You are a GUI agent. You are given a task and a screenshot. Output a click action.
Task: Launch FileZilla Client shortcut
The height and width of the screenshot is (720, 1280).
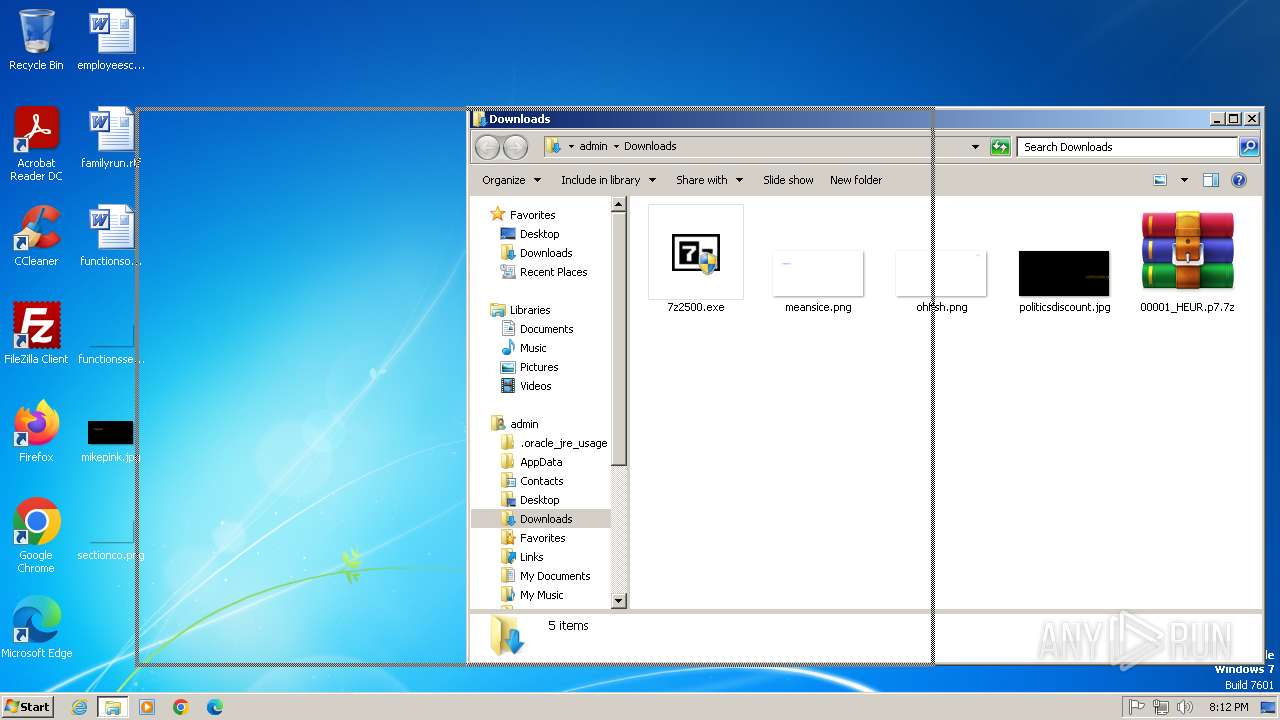coord(36,334)
